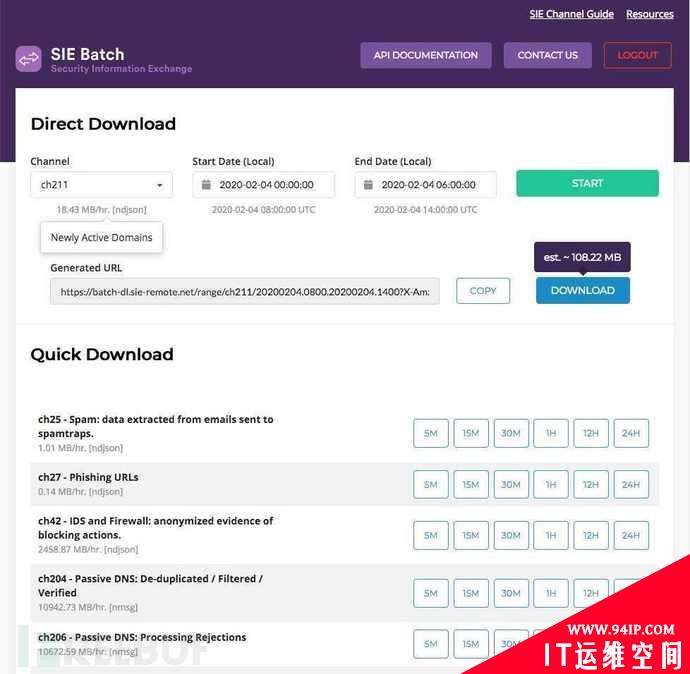Click the CONTACT US button

coord(547,55)
